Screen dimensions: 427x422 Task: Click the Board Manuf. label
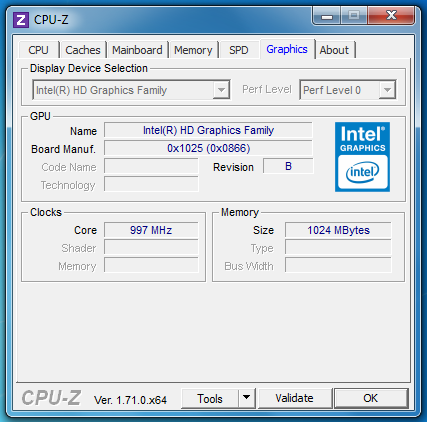(x=63, y=149)
